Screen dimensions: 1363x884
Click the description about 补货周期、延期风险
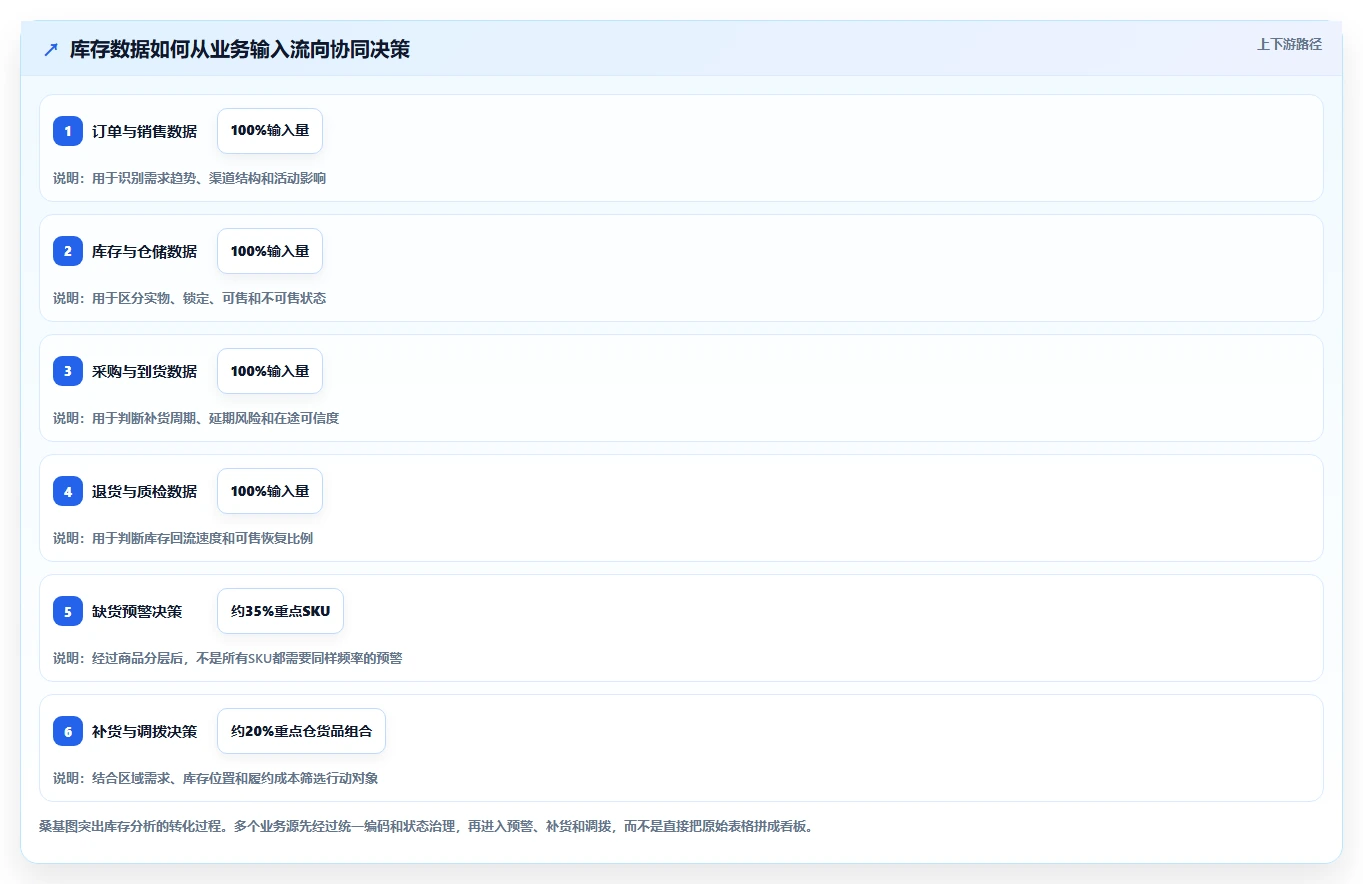click(196, 418)
